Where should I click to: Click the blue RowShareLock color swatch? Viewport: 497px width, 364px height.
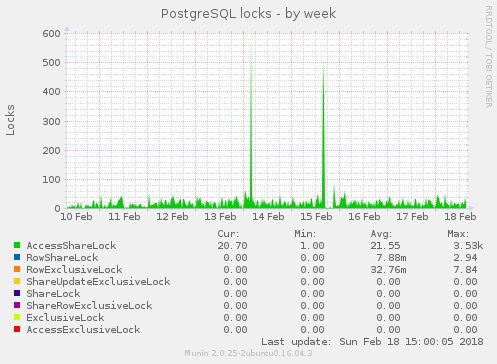tap(17, 257)
